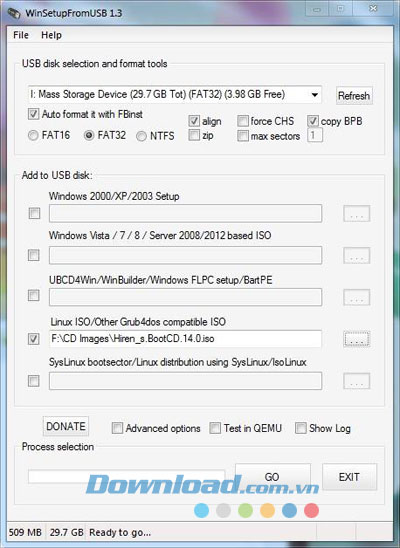Click the GO button
Viewport: 400px width, 548px height.
coord(272,477)
